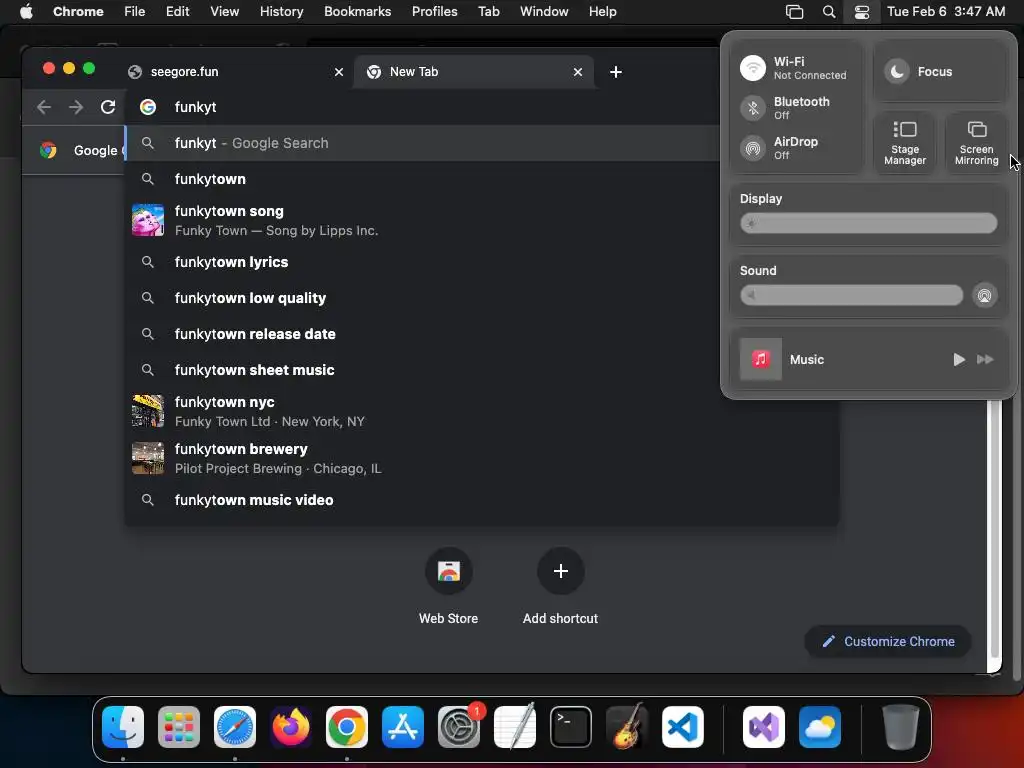This screenshot has width=1024, height=768.
Task: Open the Web Store shortcut
Action: [448, 586]
